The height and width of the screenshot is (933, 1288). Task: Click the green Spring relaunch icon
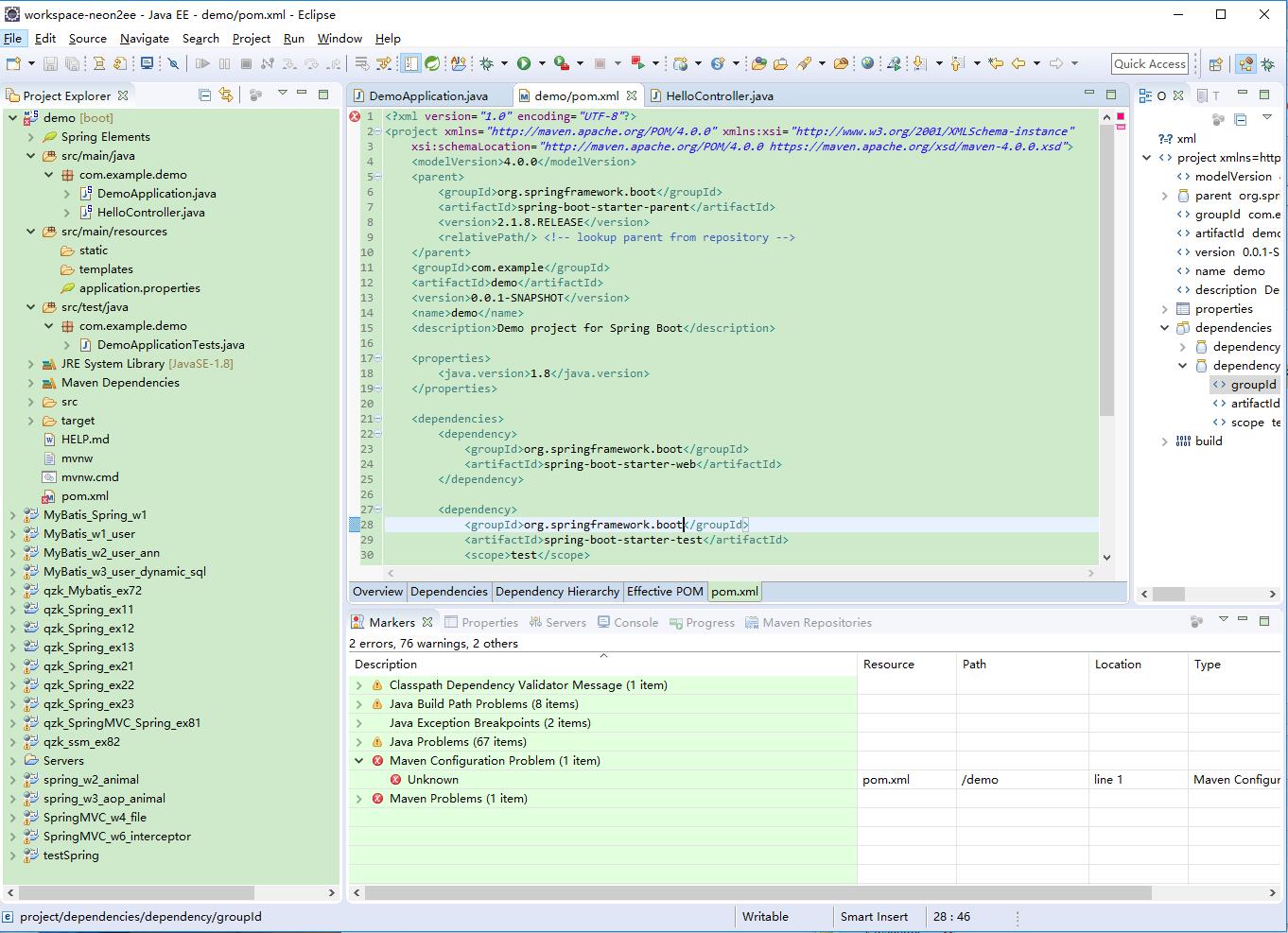coord(432,63)
